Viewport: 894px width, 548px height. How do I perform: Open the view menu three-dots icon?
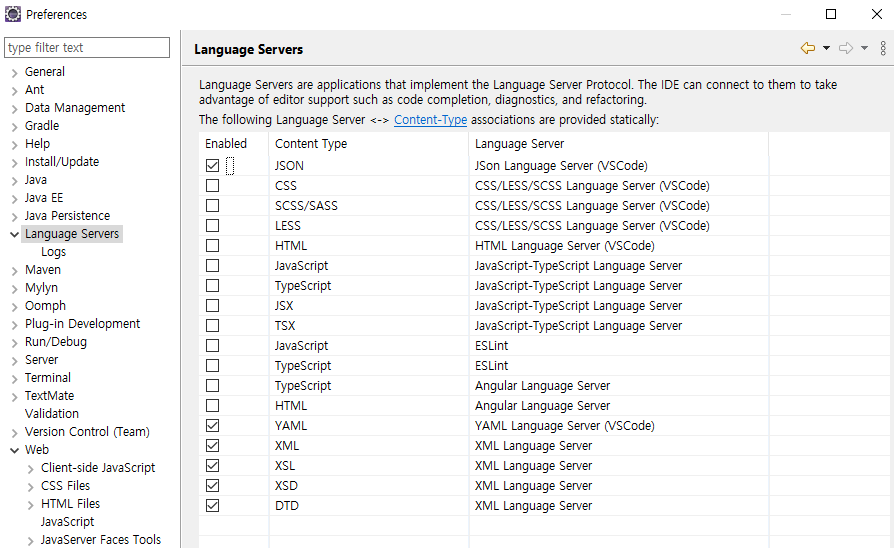883,48
